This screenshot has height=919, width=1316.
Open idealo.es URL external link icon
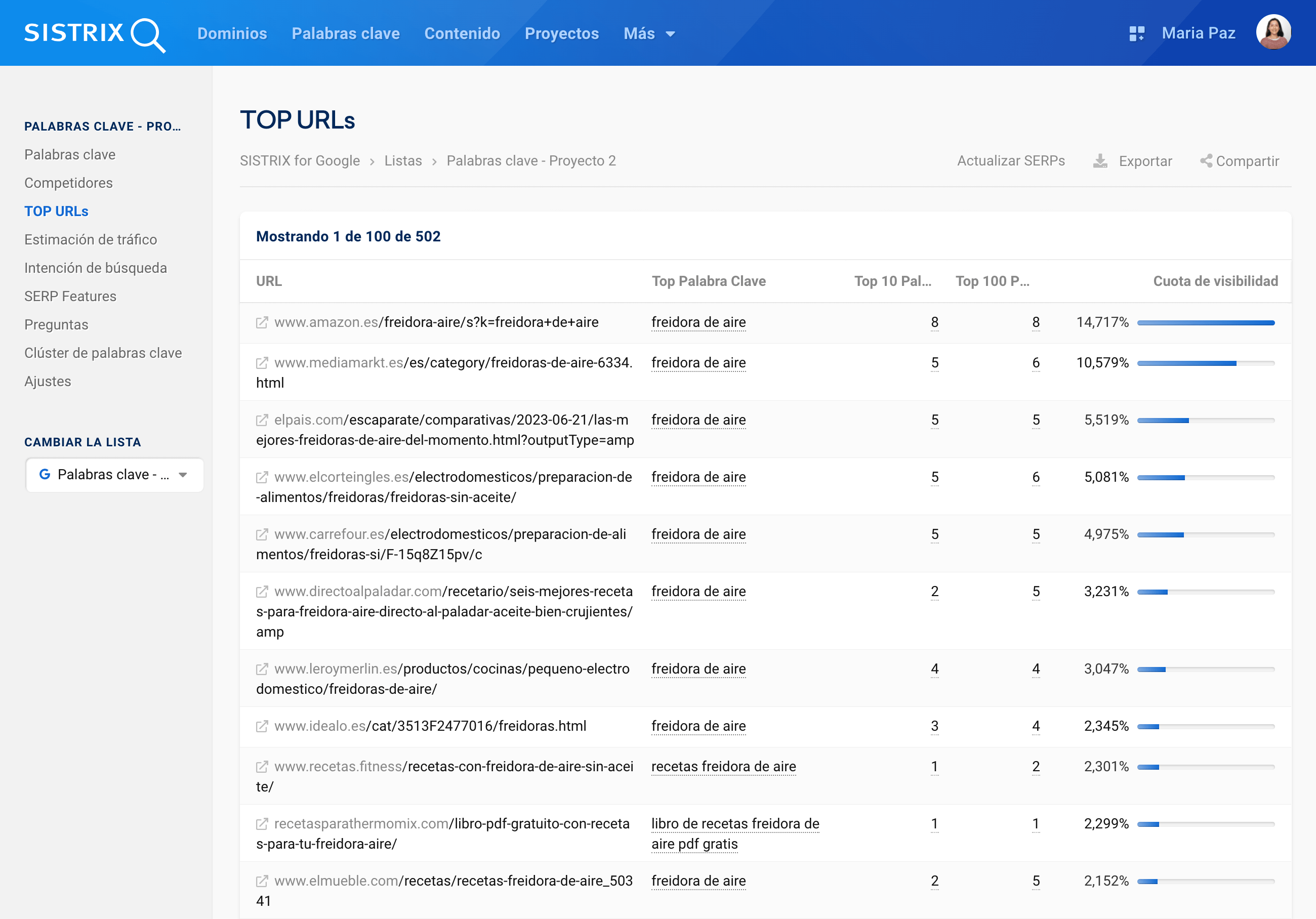262,727
